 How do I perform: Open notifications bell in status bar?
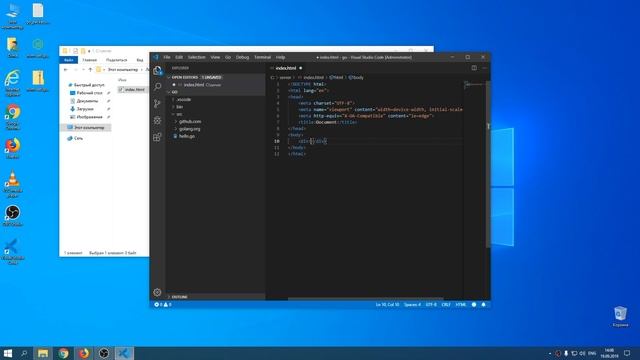click(x=484, y=304)
